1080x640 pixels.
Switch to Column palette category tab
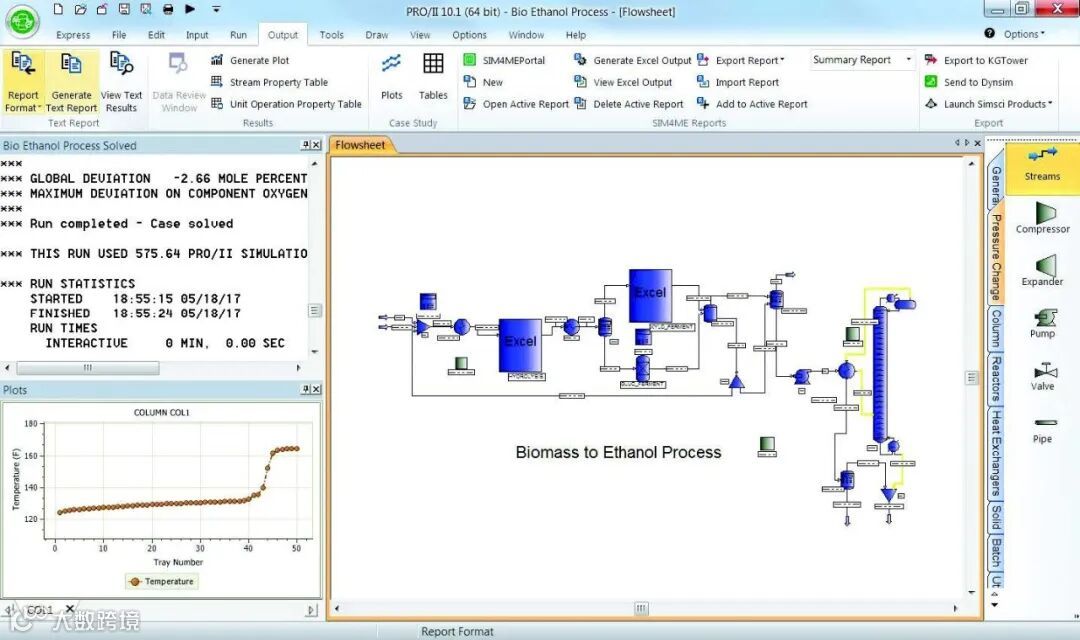996,328
